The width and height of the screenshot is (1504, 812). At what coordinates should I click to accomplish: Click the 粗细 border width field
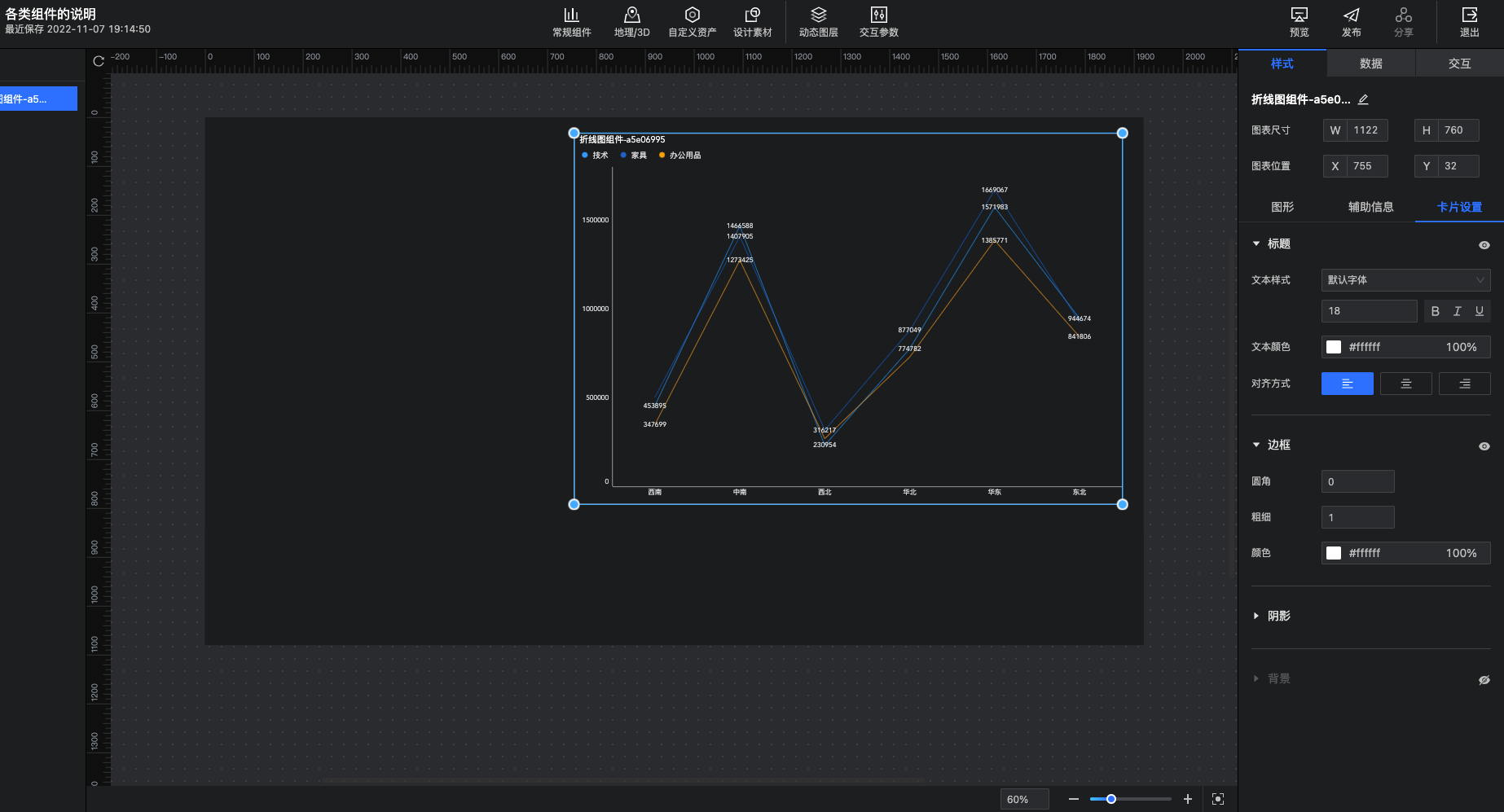pos(1358,517)
